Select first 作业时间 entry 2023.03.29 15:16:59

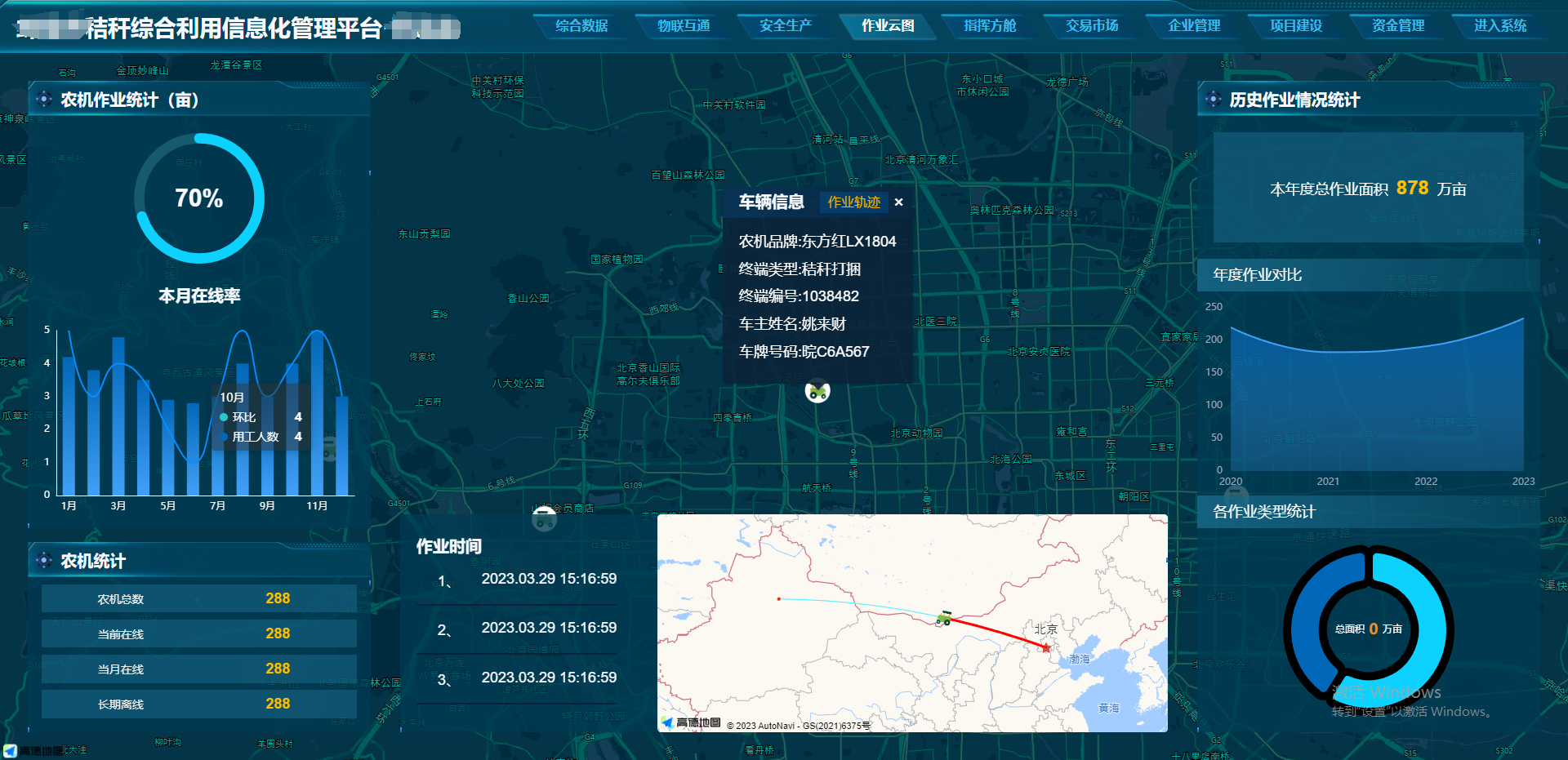point(549,579)
